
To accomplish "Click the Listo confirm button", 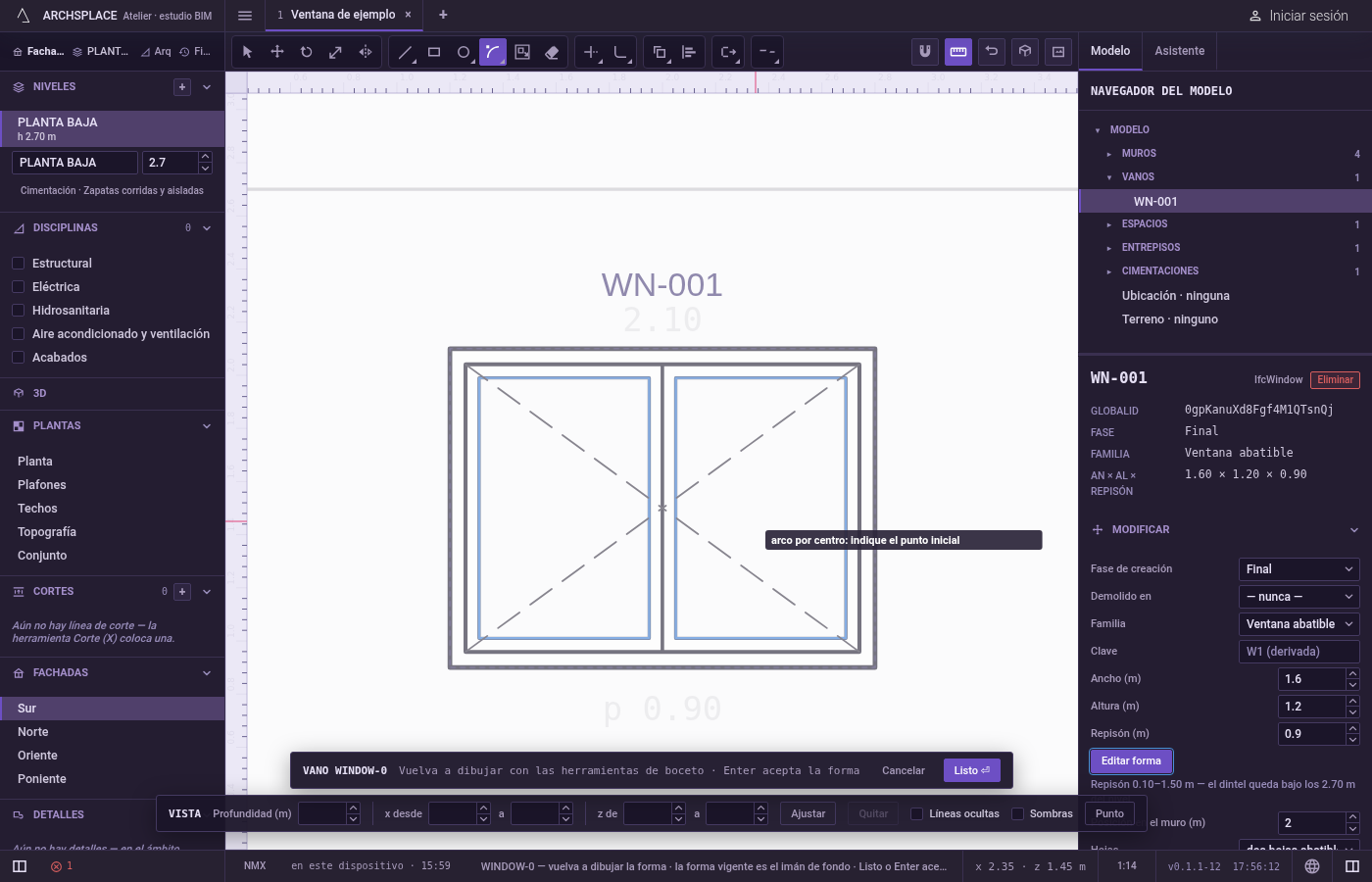I will pos(972,770).
